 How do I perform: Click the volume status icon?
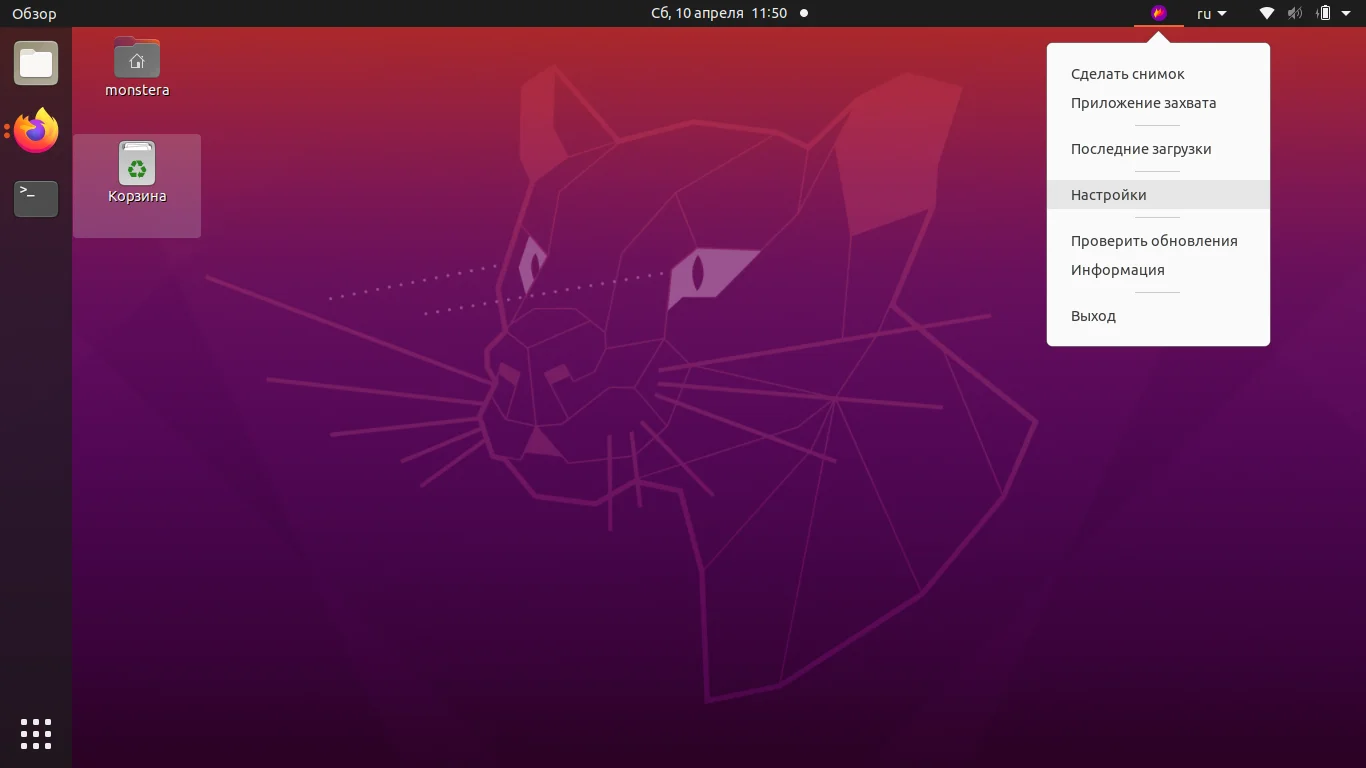(x=1294, y=13)
